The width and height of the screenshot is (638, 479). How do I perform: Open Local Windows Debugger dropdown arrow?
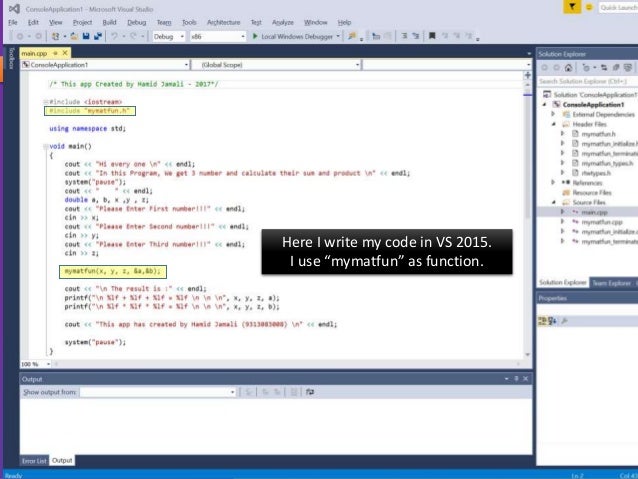pos(338,37)
